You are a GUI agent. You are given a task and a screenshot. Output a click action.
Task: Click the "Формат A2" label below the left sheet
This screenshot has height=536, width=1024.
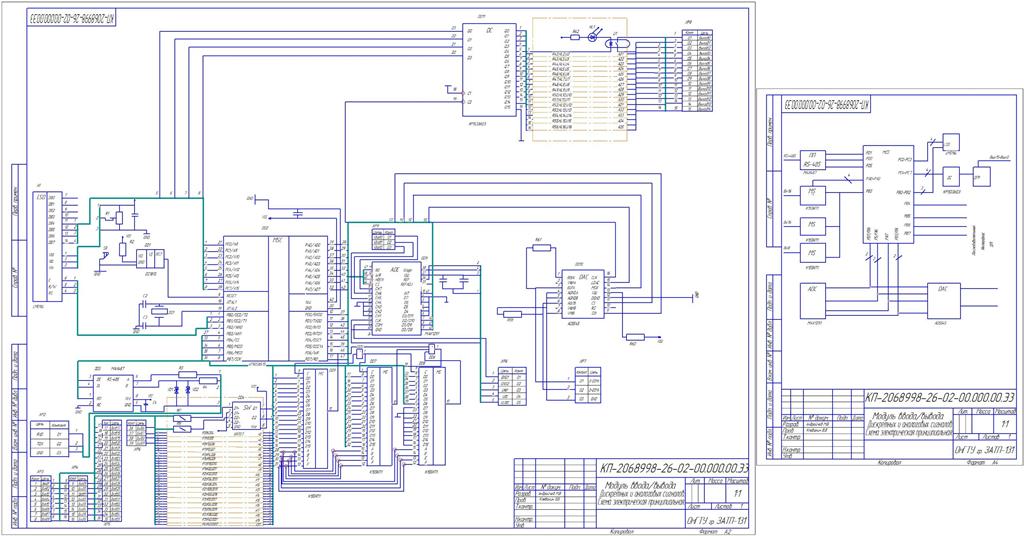point(714,531)
